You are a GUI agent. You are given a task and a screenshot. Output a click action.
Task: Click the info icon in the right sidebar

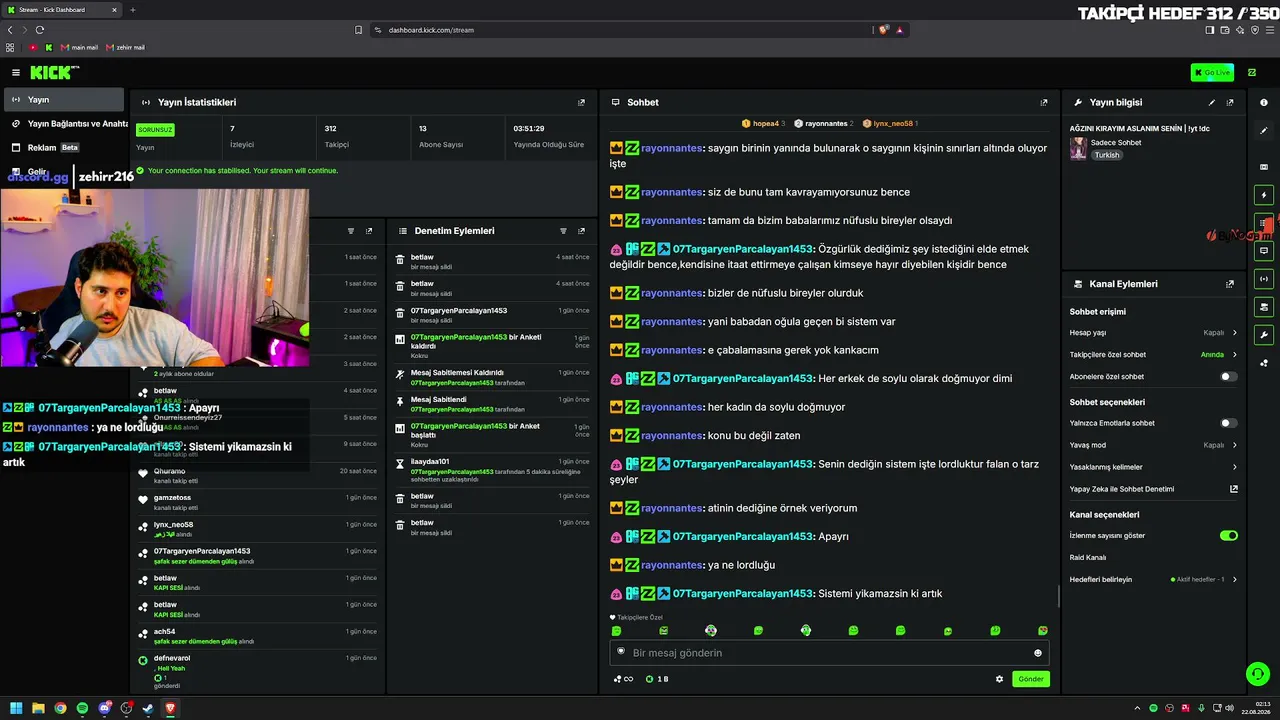pyautogui.click(x=1264, y=102)
